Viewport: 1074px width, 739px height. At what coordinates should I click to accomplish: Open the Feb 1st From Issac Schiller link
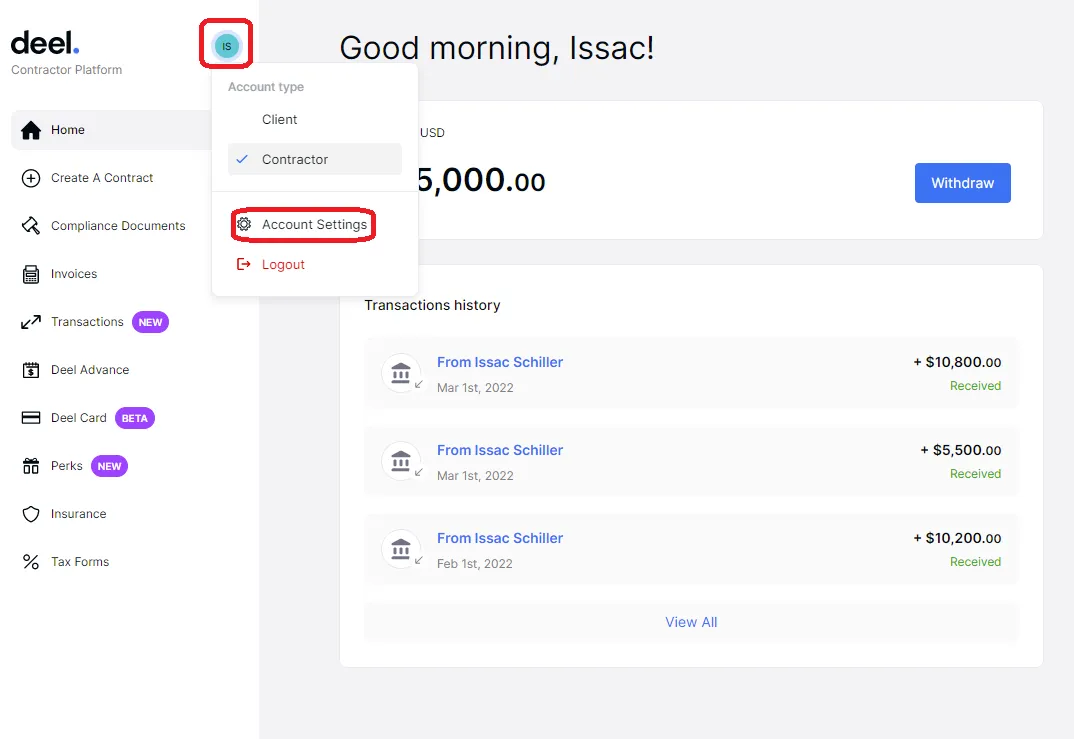(500, 538)
